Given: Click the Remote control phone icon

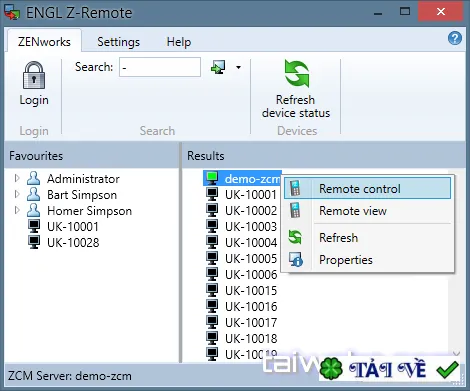Looking at the screenshot, I should click(295, 188).
